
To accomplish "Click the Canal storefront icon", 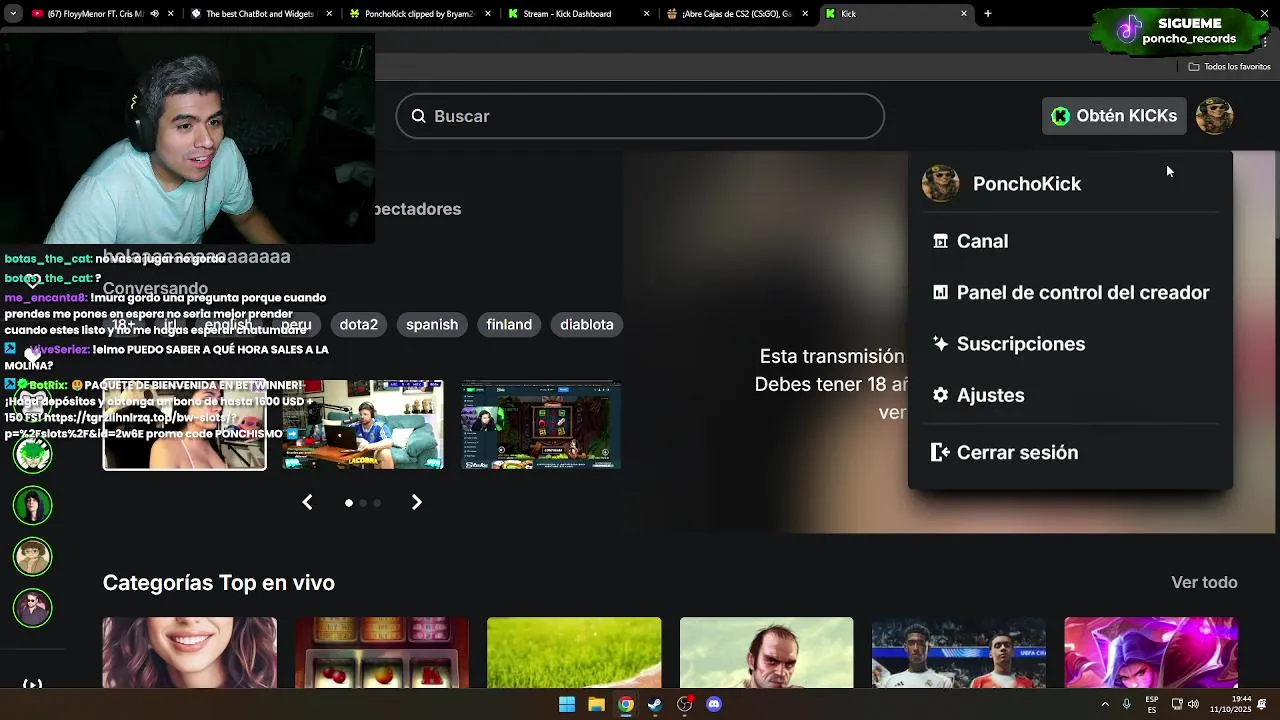I will click(x=940, y=241).
